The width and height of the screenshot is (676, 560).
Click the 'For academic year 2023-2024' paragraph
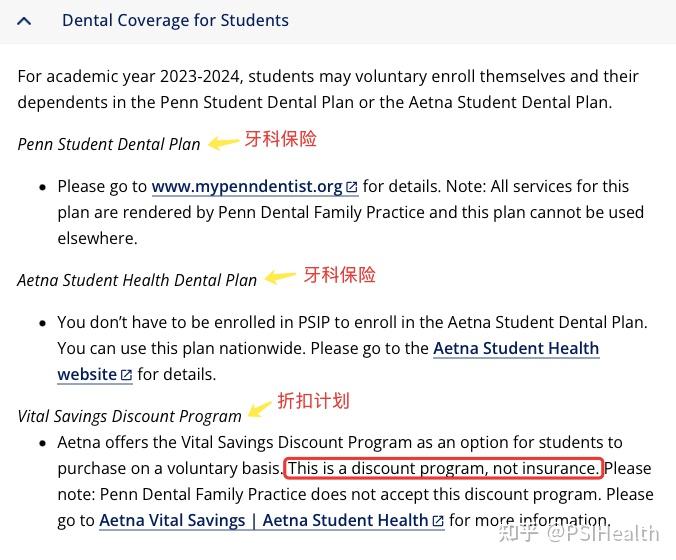point(328,89)
